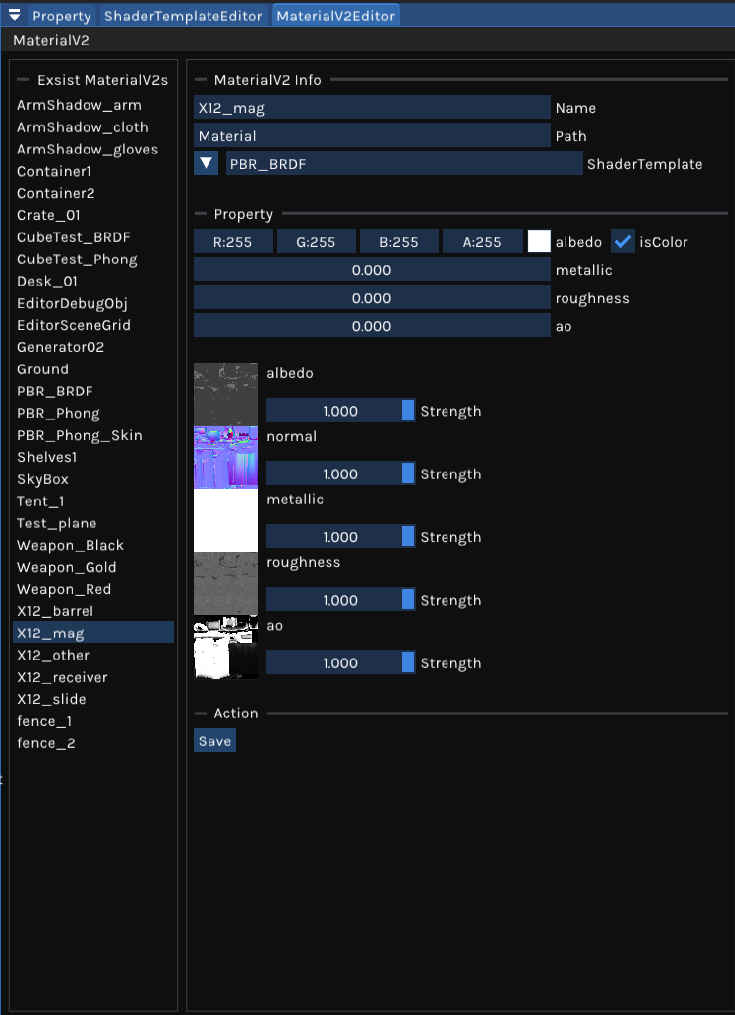Click the roughness Strength slider
This screenshot has width=735, height=1015.
[341, 599]
